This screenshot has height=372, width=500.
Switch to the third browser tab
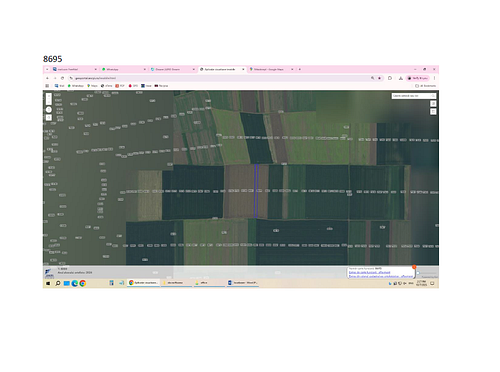172,69
